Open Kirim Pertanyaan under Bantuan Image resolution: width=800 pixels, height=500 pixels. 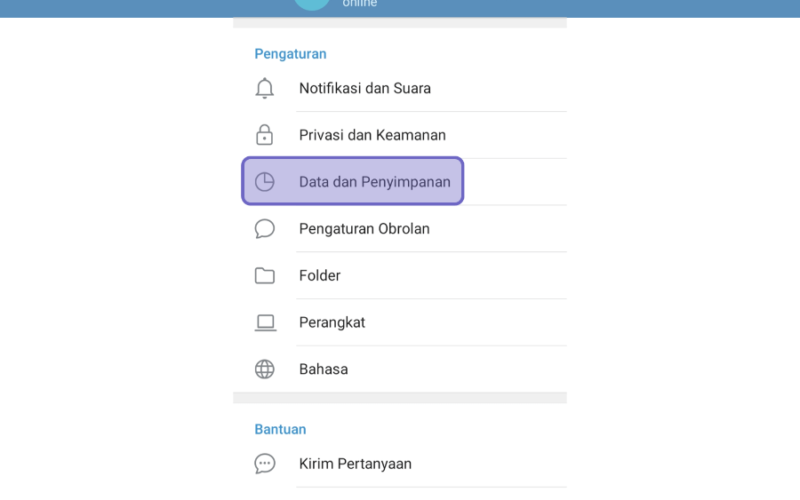(x=400, y=464)
